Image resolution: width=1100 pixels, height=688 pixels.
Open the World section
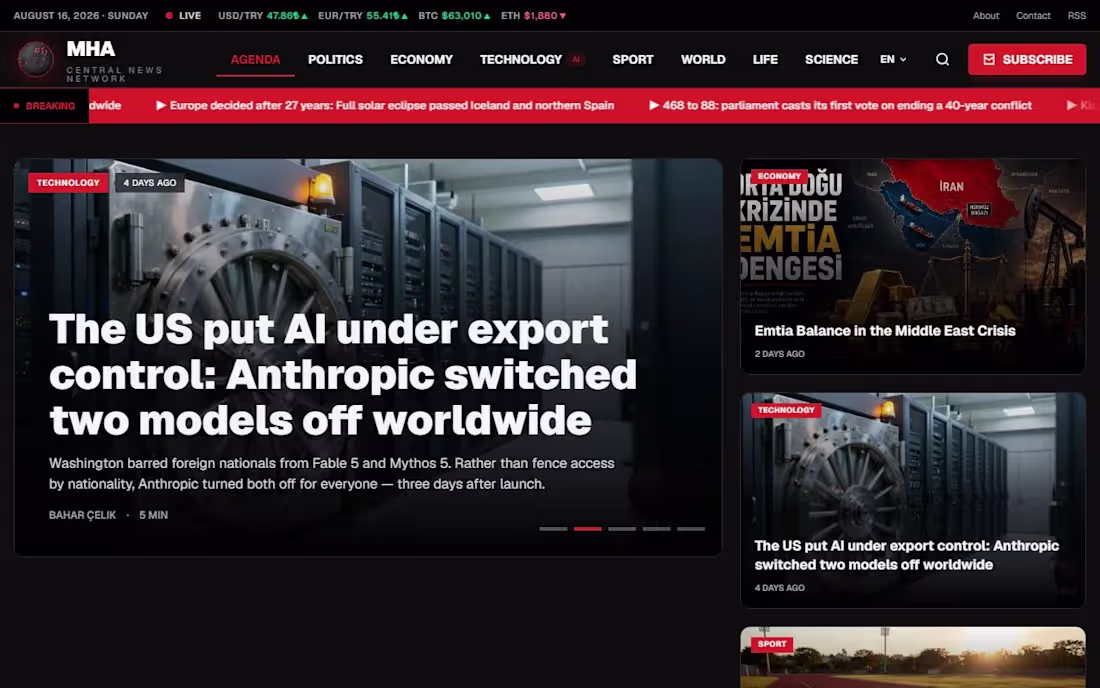pyautogui.click(x=703, y=60)
